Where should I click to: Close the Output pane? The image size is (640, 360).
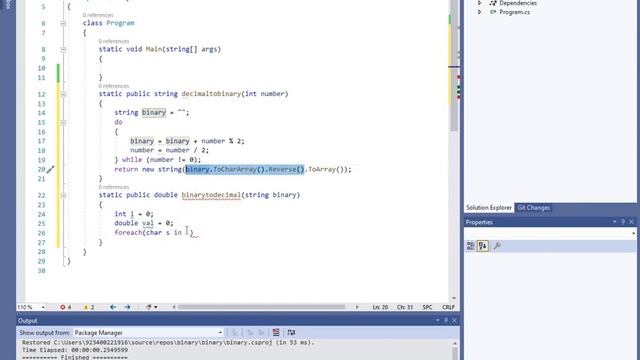click(454, 320)
